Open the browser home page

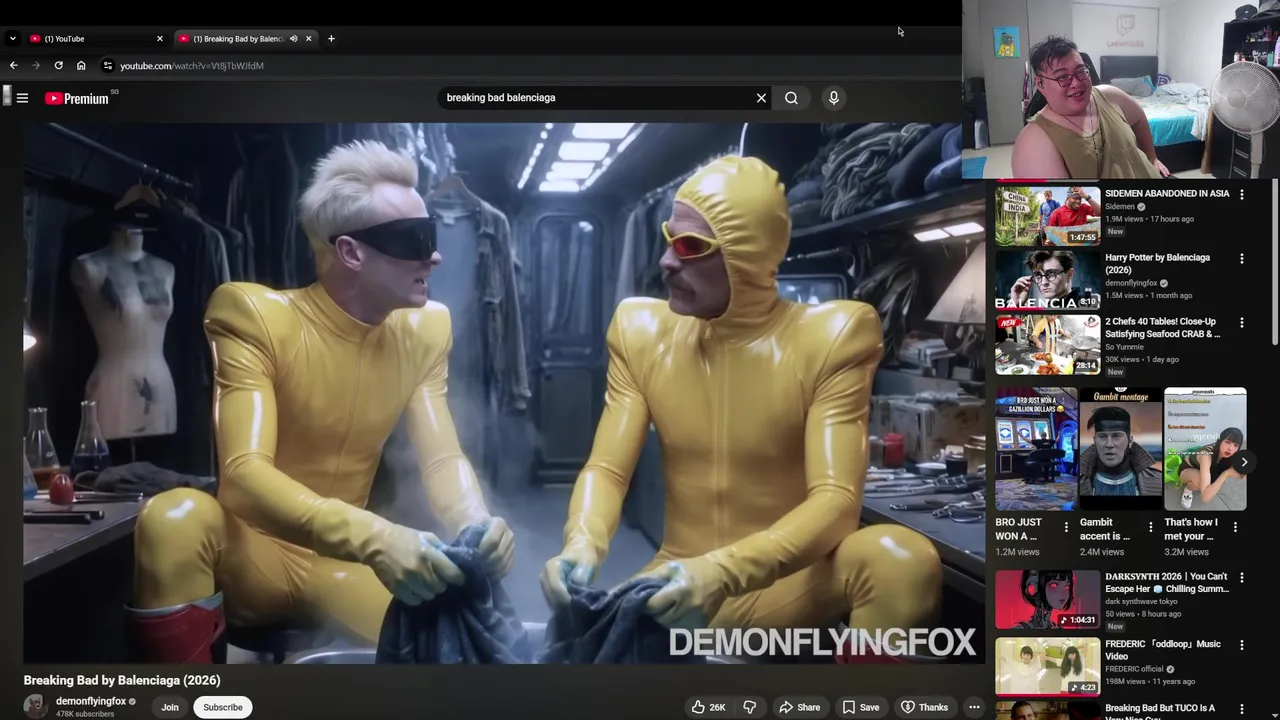81,65
